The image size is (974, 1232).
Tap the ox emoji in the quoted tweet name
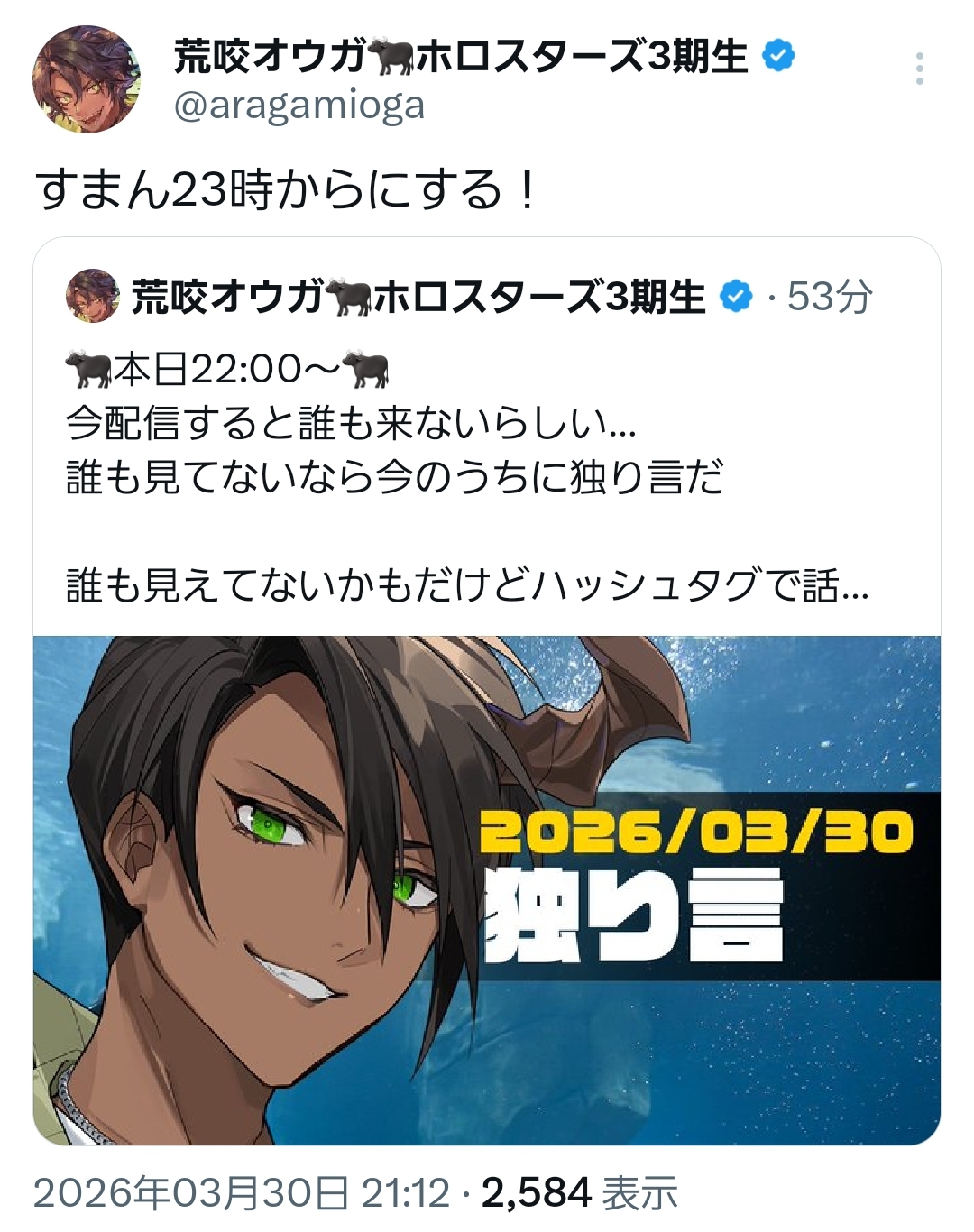(x=349, y=297)
